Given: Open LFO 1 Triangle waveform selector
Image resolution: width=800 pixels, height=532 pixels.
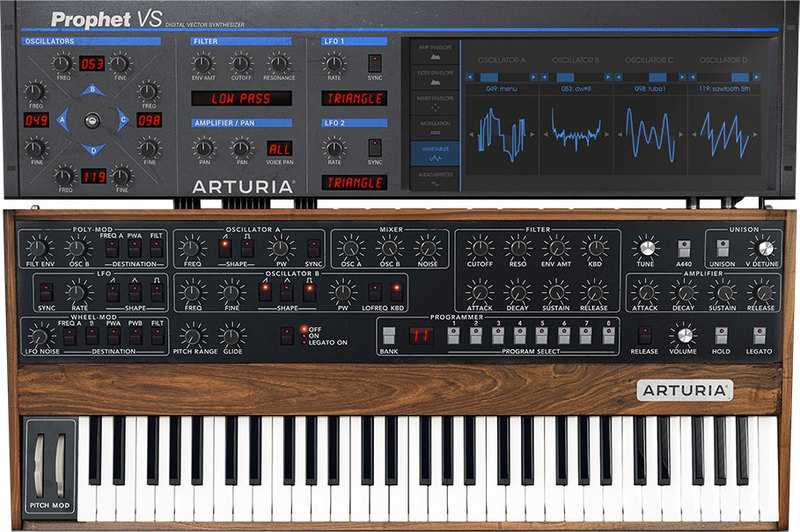Looking at the screenshot, I should point(354,98).
